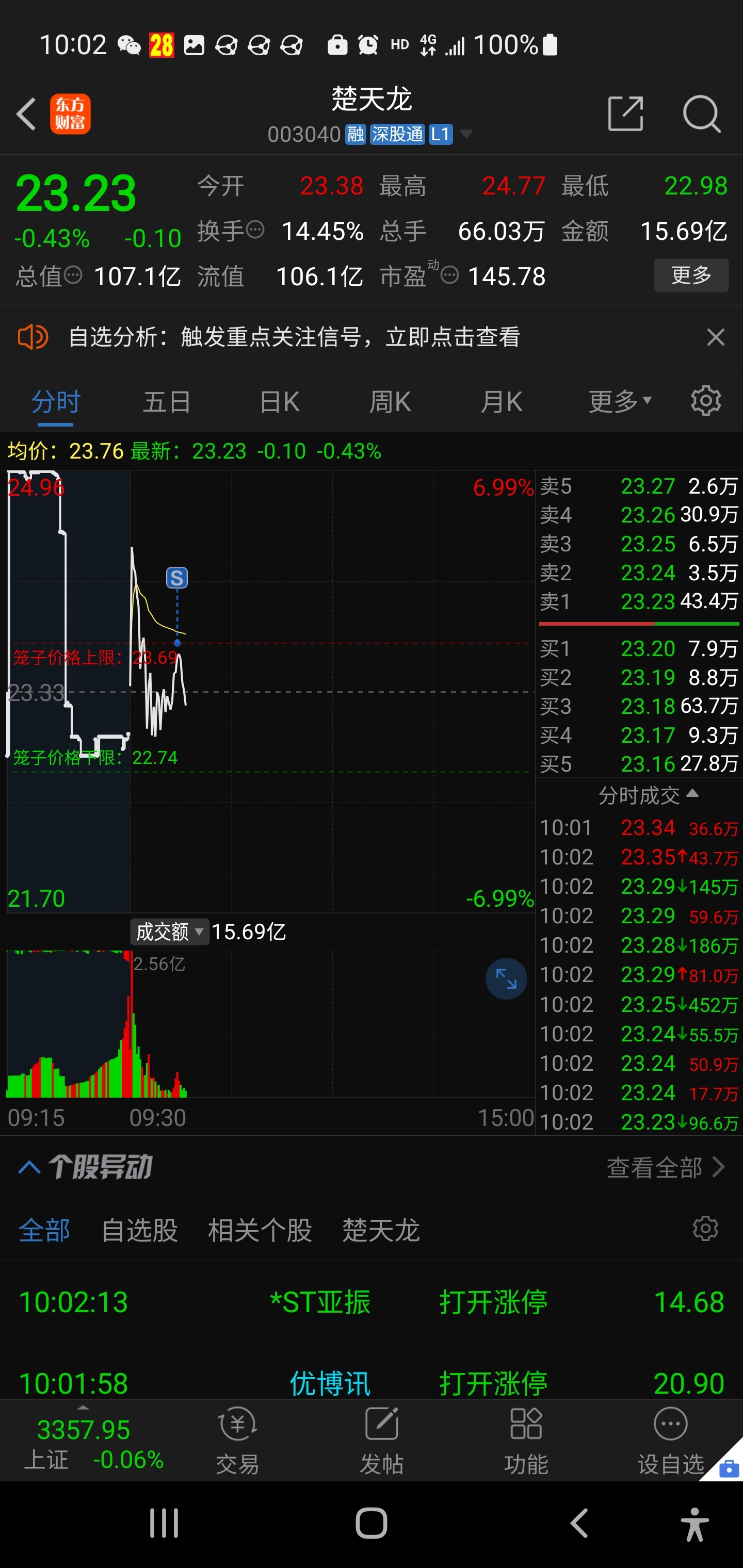Open info icon beside 换手
This screenshot has width=743, height=1568.
[255, 230]
